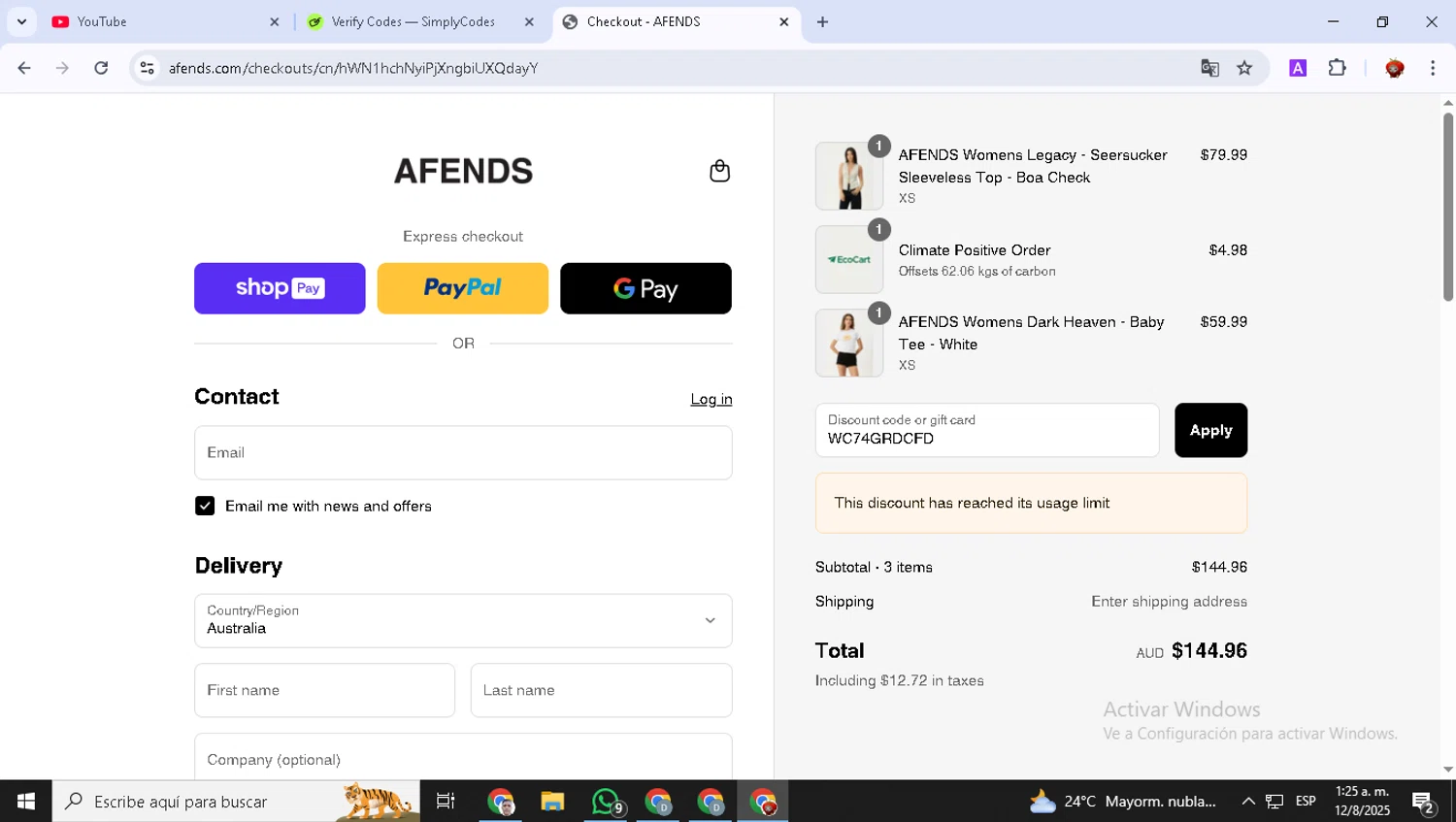Open the Chrome profile avatar icon

[1395, 68]
